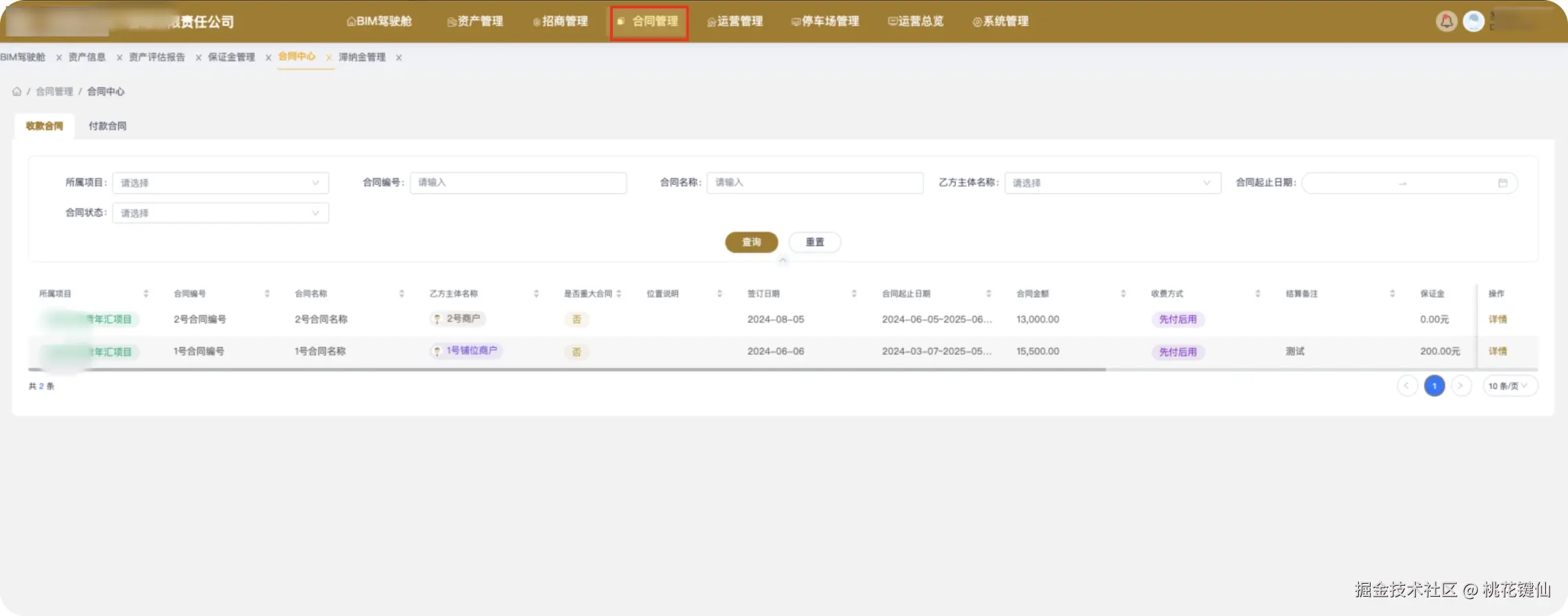The width and height of the screenshot is (1568, 616).
Task: Switch to 资产评估报告 page tab
Action: point(157,57)
